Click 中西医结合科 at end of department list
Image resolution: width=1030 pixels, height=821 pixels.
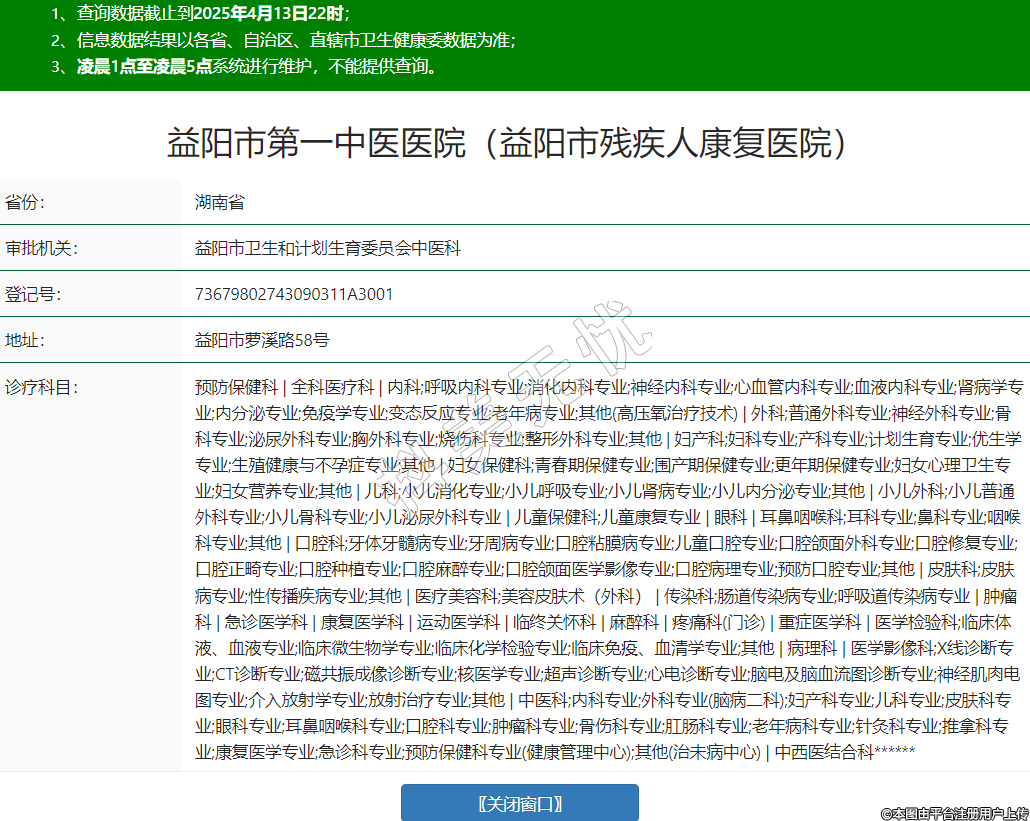tap(824, 751)
